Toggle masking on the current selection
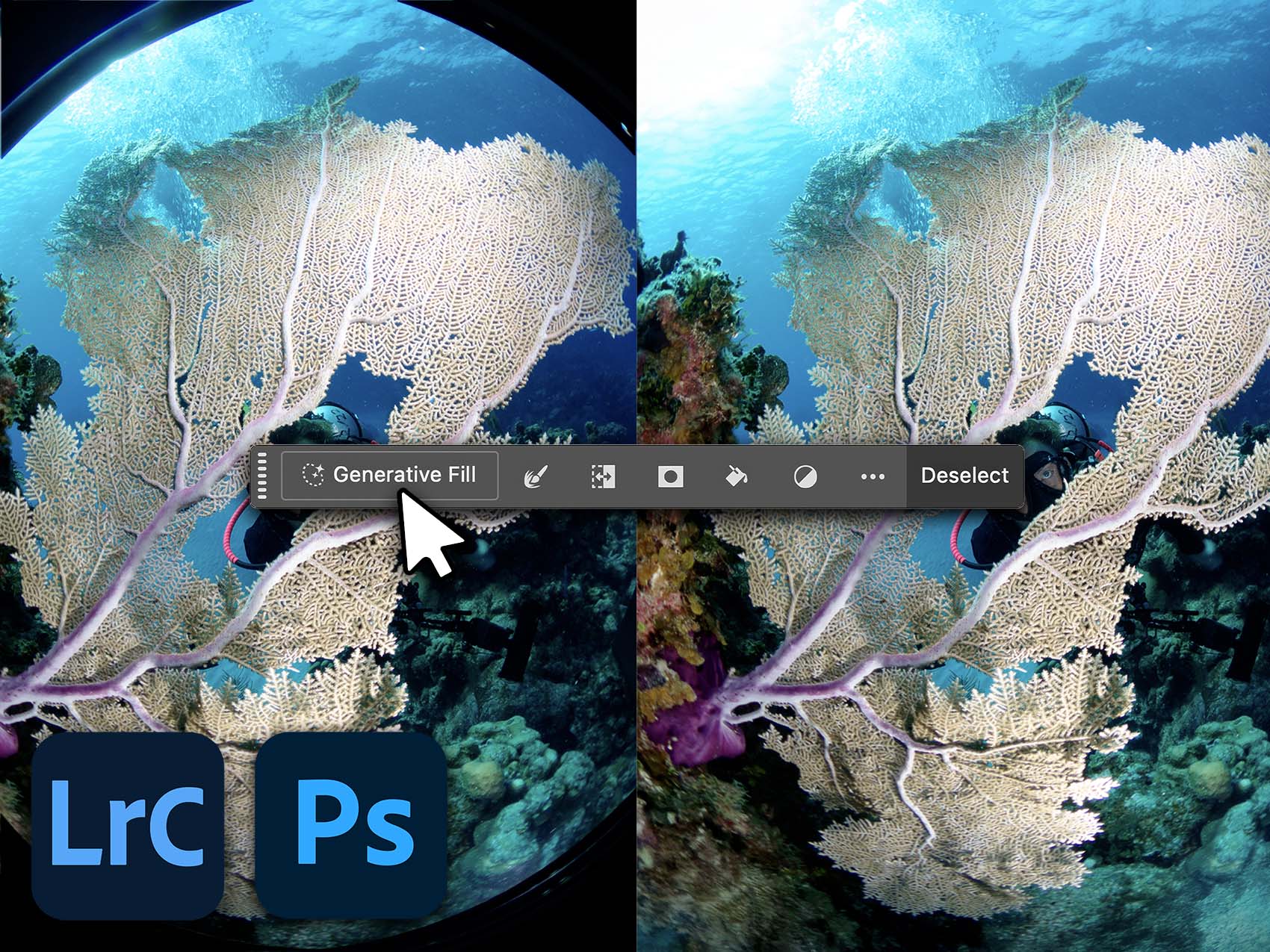 point(670,476)
